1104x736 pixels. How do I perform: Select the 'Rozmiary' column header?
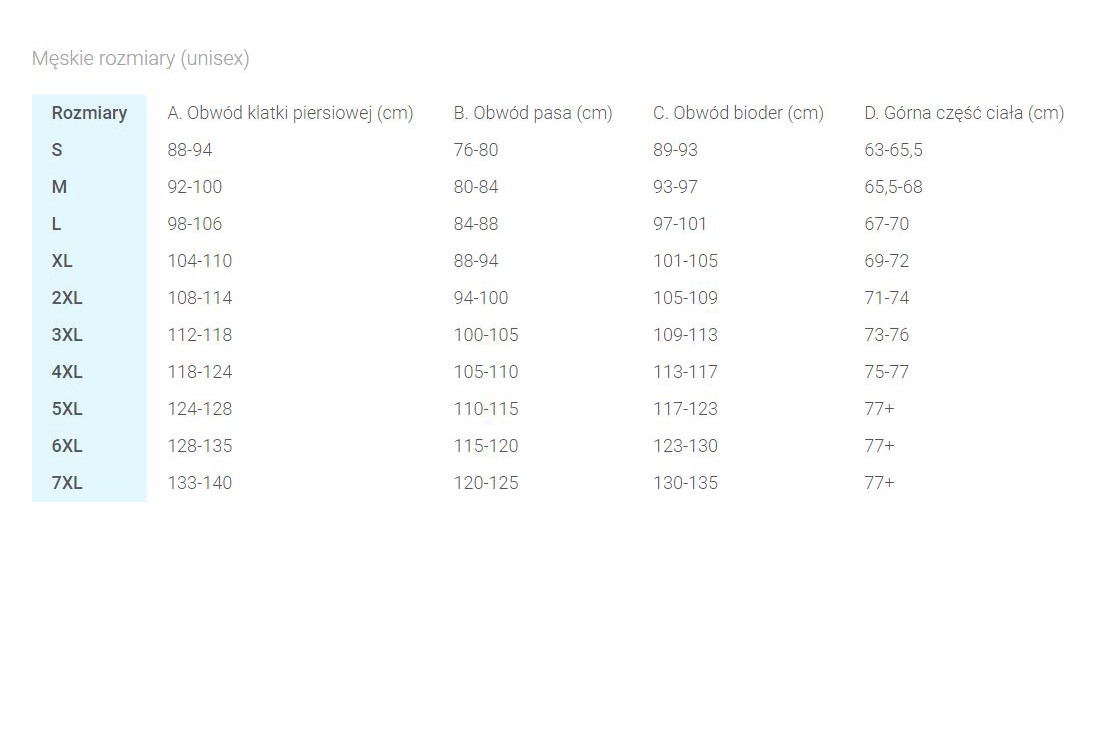pos(89,113)
